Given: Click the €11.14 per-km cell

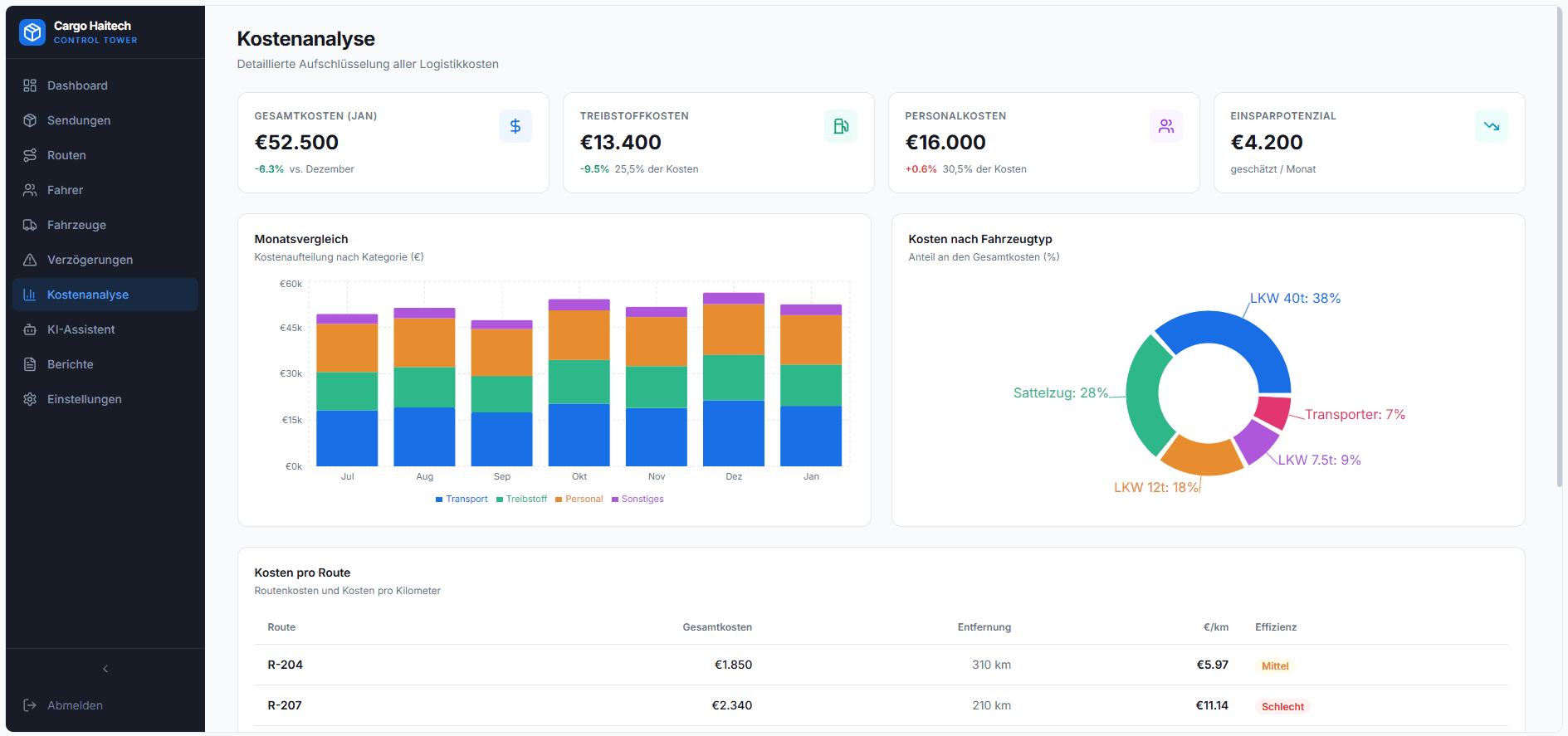Looking at the screenshot, I should [x=1212, y=705].
